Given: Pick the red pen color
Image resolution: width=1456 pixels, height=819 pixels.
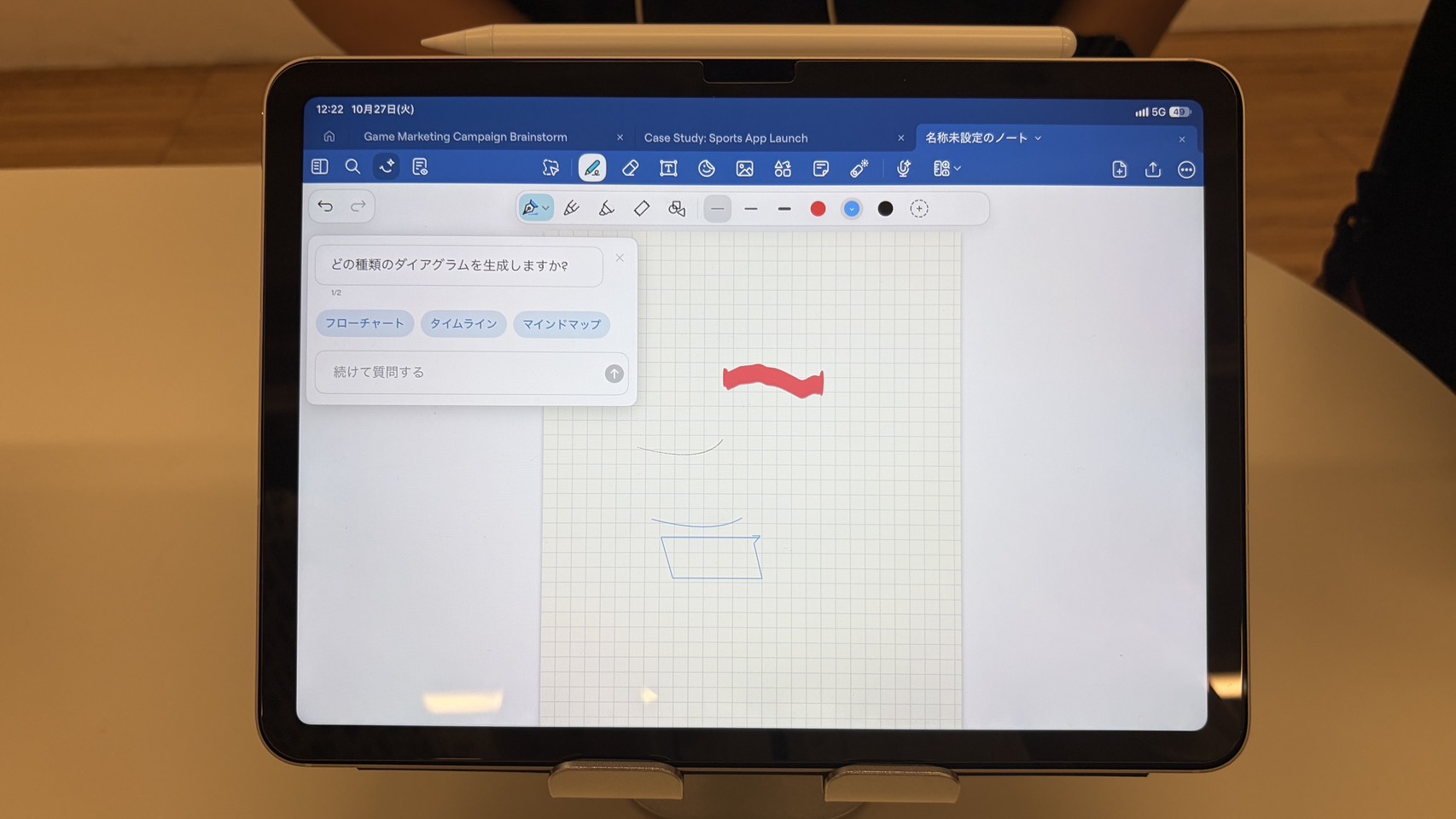Looking at the screenshot, I should [x=818, y=209].
